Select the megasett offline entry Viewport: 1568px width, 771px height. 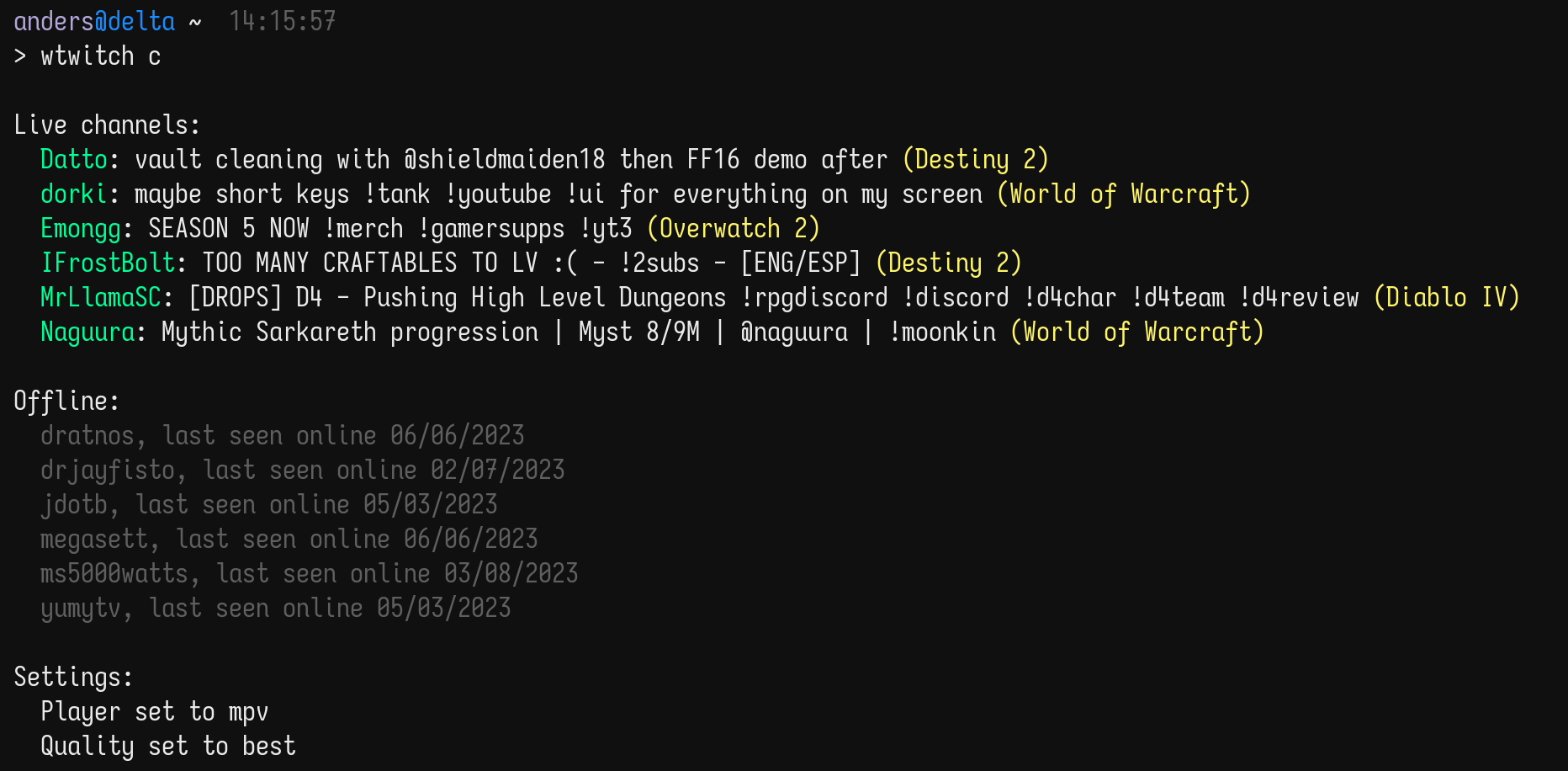tap(289, 539)
